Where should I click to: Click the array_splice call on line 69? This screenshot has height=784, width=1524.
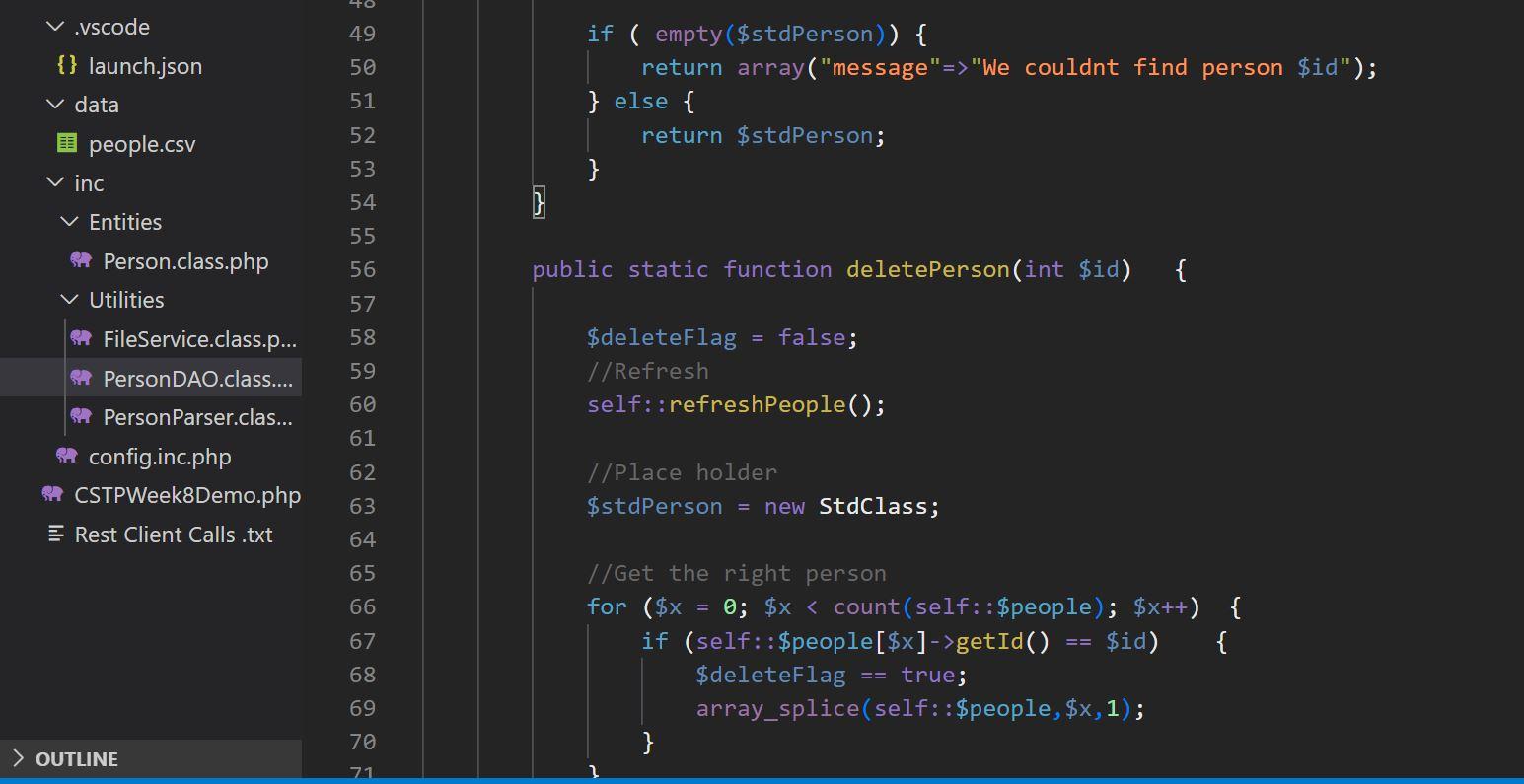point(777,708)
